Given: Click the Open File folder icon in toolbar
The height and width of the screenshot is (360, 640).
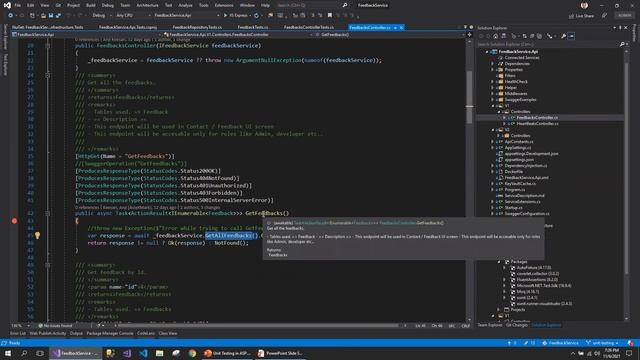Looking at the screenshot, I should (43, 16).
